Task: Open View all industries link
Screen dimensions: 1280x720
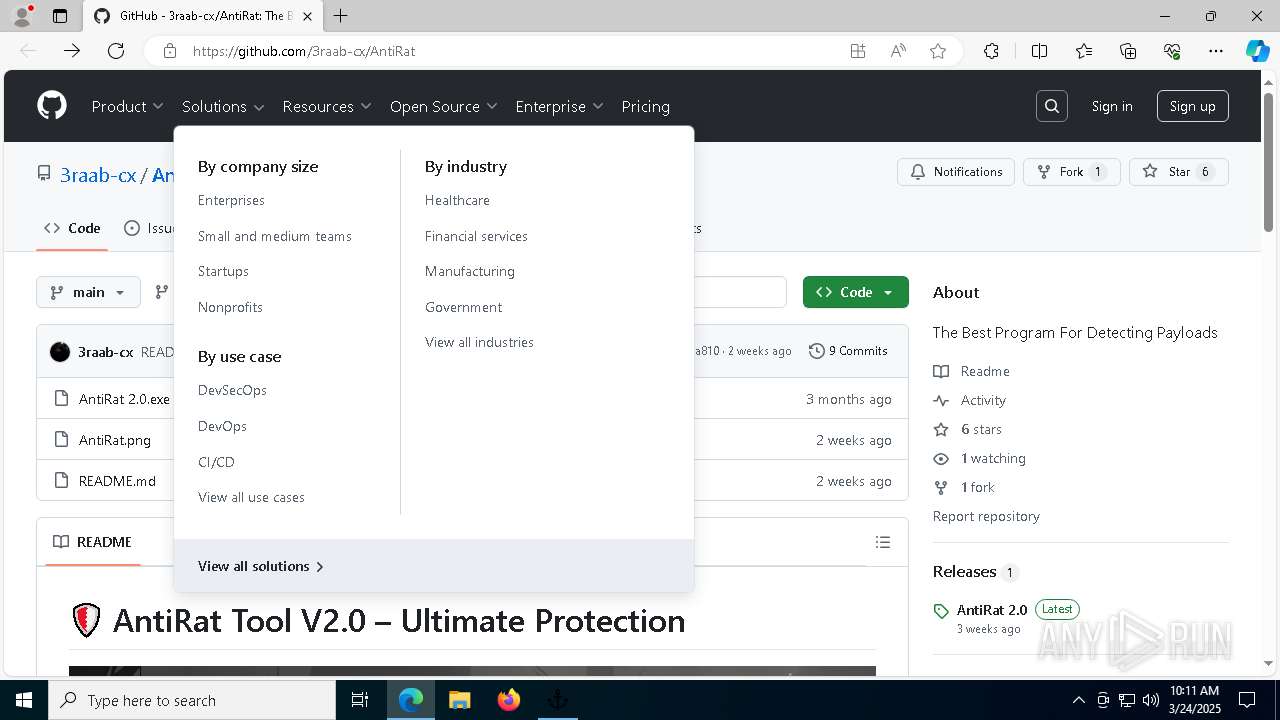Action: tap(479, 342)
